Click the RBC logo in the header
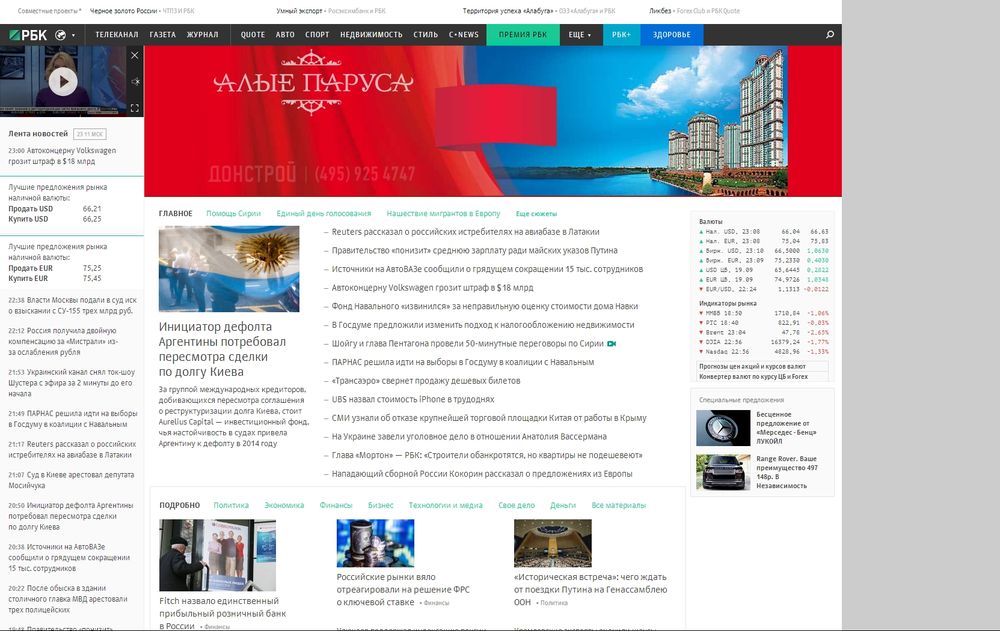This screenshot has height=631, width=1000. coord(28,35)
